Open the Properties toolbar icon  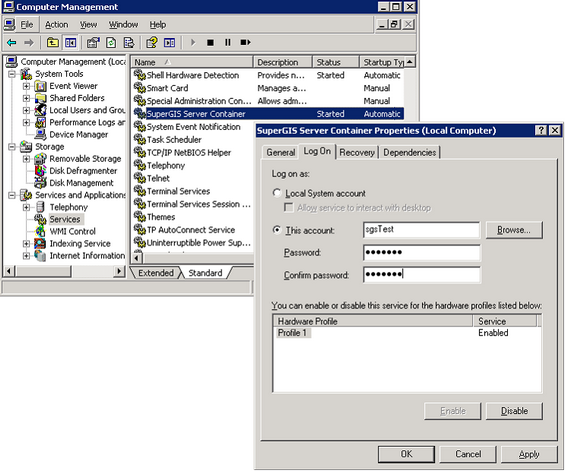(93, 43)
